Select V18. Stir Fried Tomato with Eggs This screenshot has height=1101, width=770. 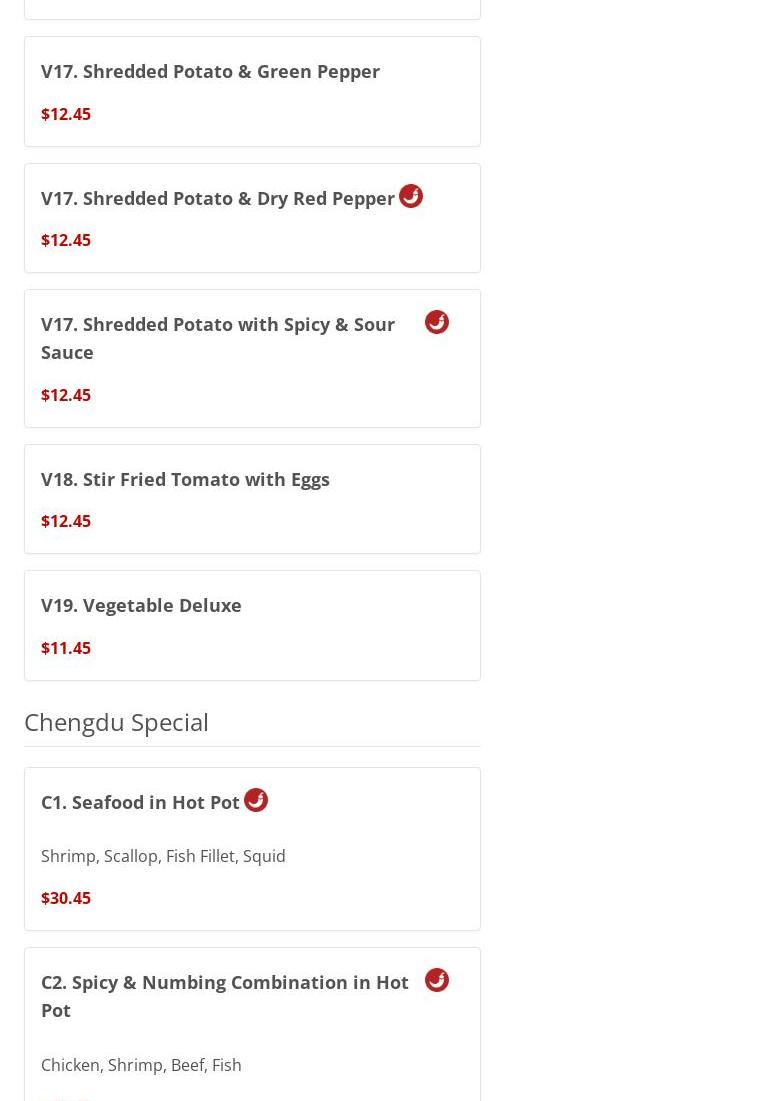(x=185, y=479)
